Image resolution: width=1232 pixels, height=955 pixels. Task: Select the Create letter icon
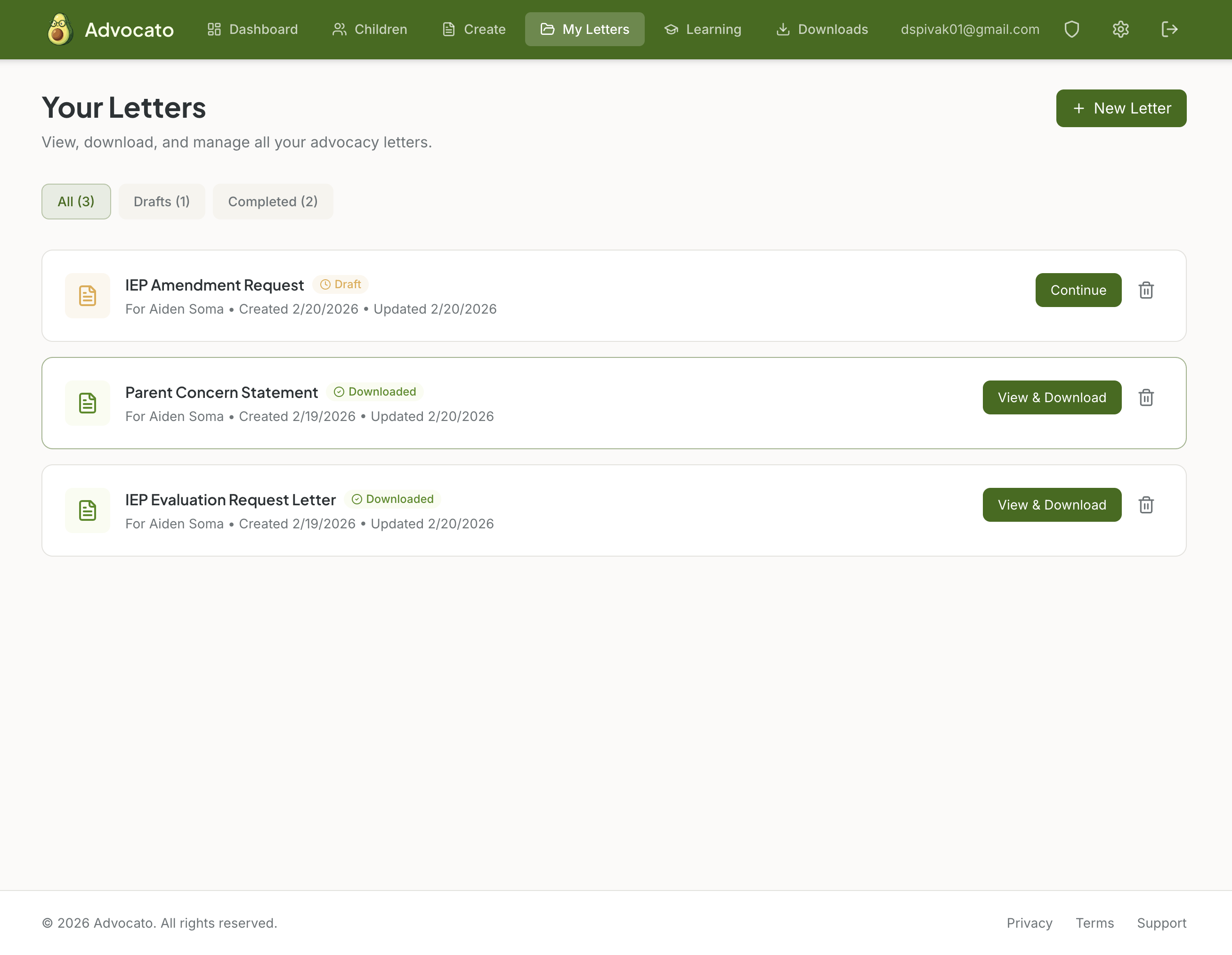tap(448, 29)
